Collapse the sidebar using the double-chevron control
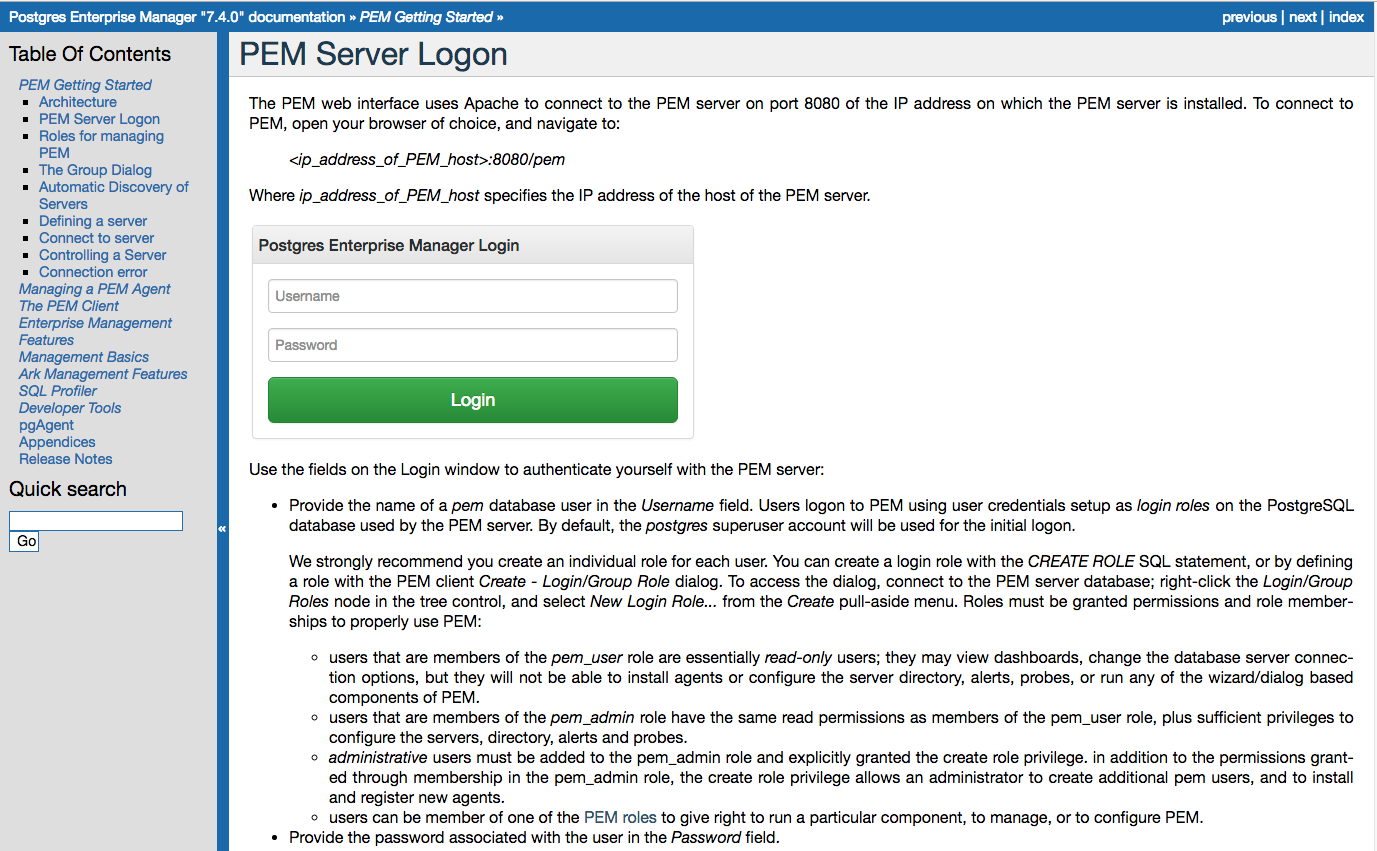This screenshot has height=851, width=1377. click(x=222, y=528)
